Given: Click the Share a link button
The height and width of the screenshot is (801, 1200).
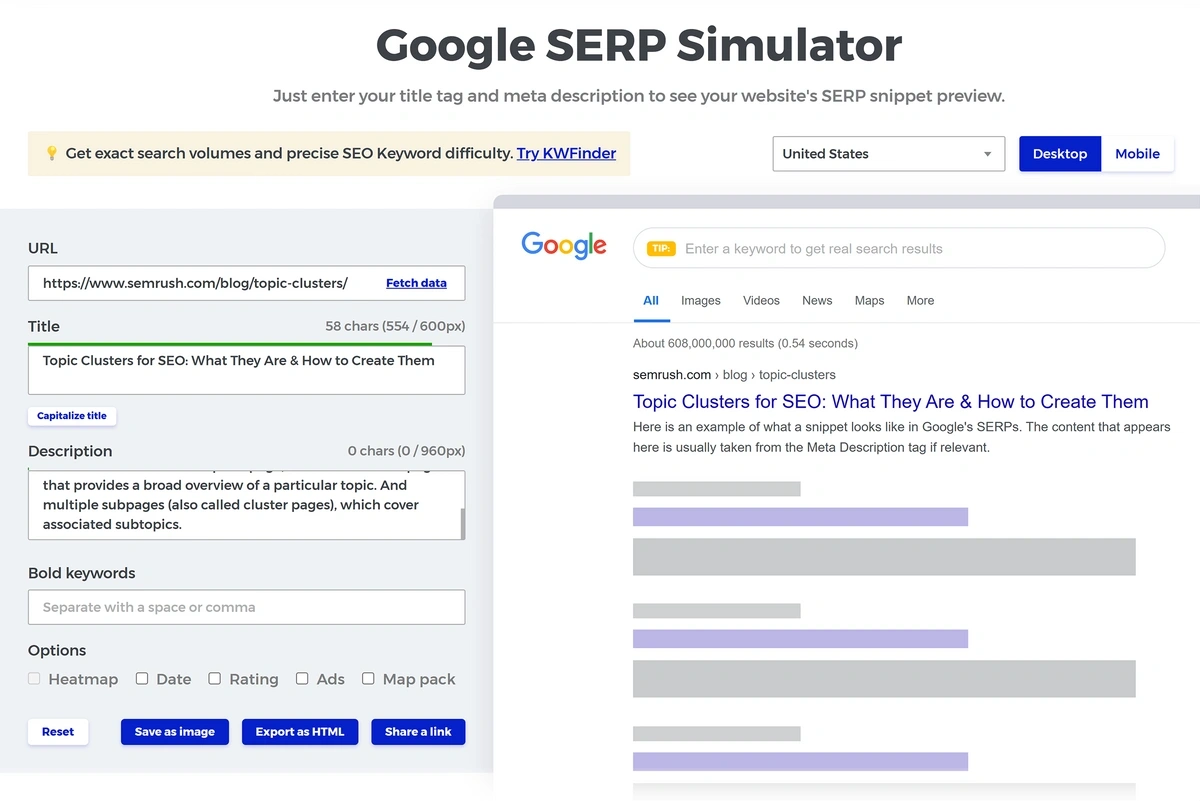Looking at the screenshot, I should (x=418, y=732).
